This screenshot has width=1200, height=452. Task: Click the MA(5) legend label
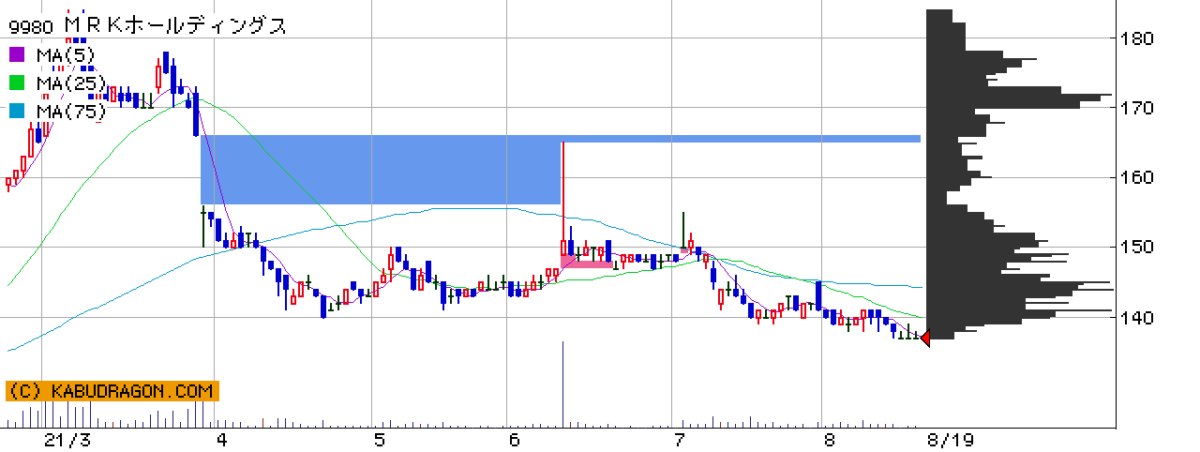65,54
